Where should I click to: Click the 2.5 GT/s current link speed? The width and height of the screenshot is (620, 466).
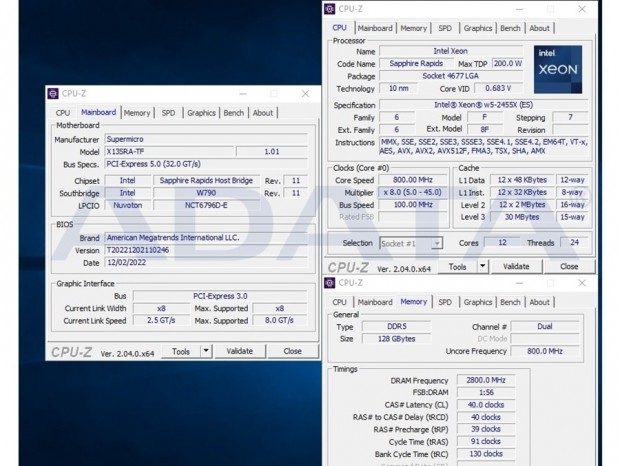[x=161, y=320]
